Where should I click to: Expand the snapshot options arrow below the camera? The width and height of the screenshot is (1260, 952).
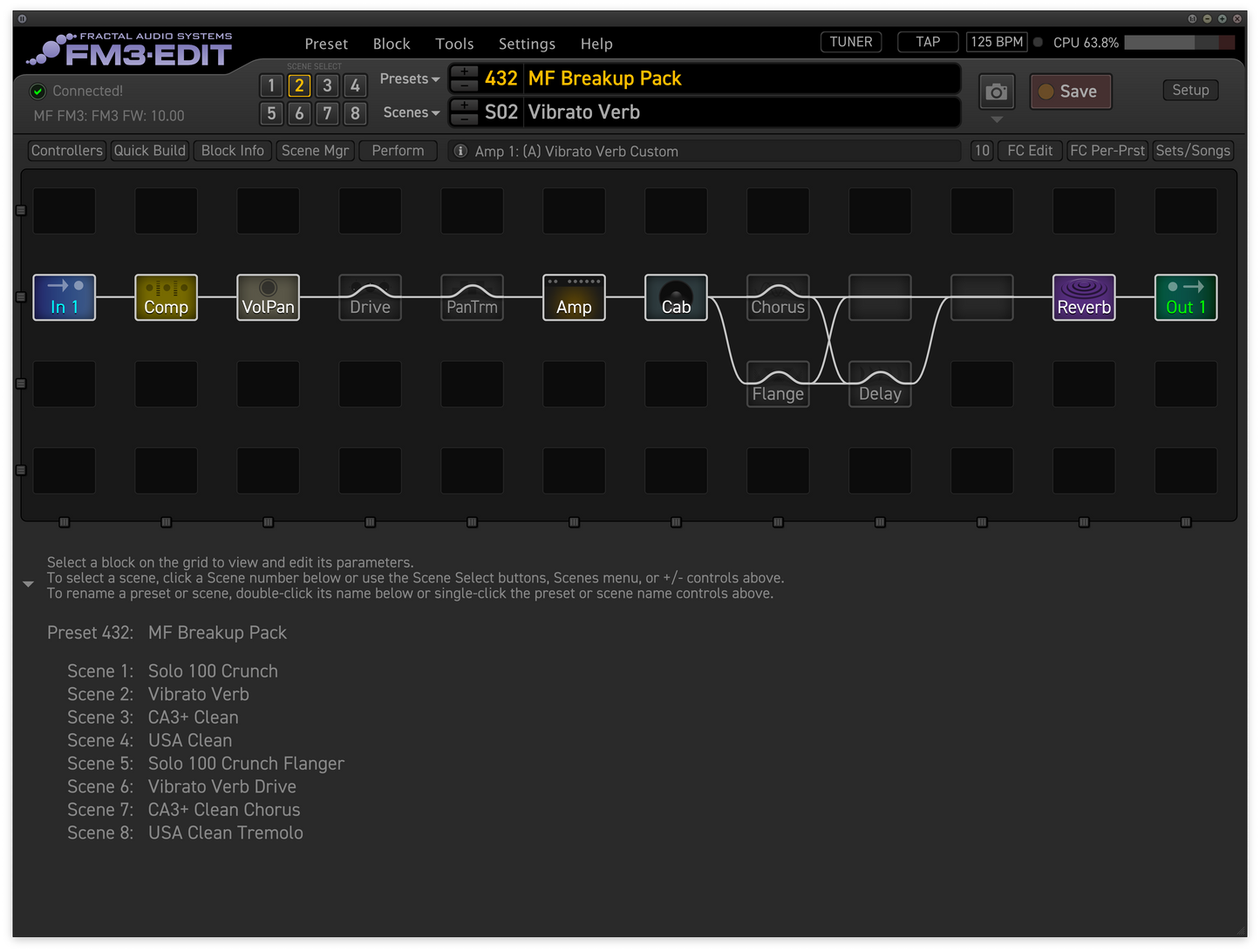pos(996,119)
